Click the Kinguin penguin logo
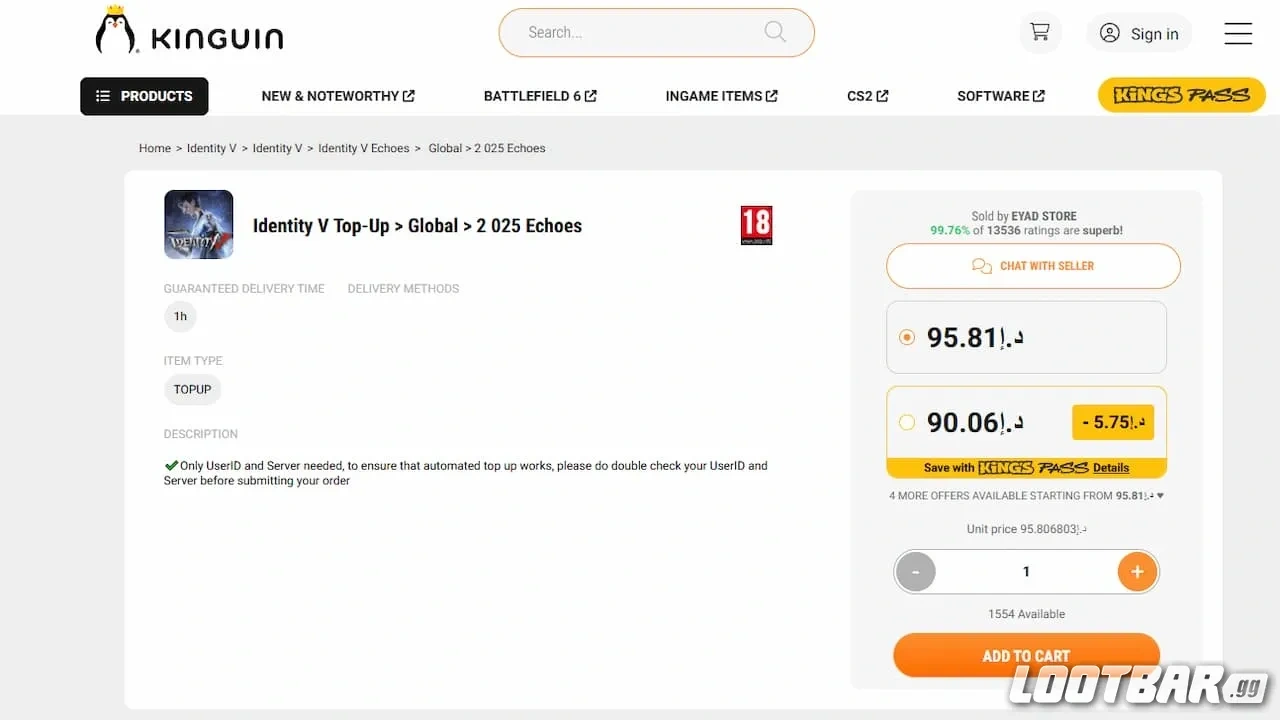The width and height of the screenshot is (1280, 720). [x=116, y=31]
